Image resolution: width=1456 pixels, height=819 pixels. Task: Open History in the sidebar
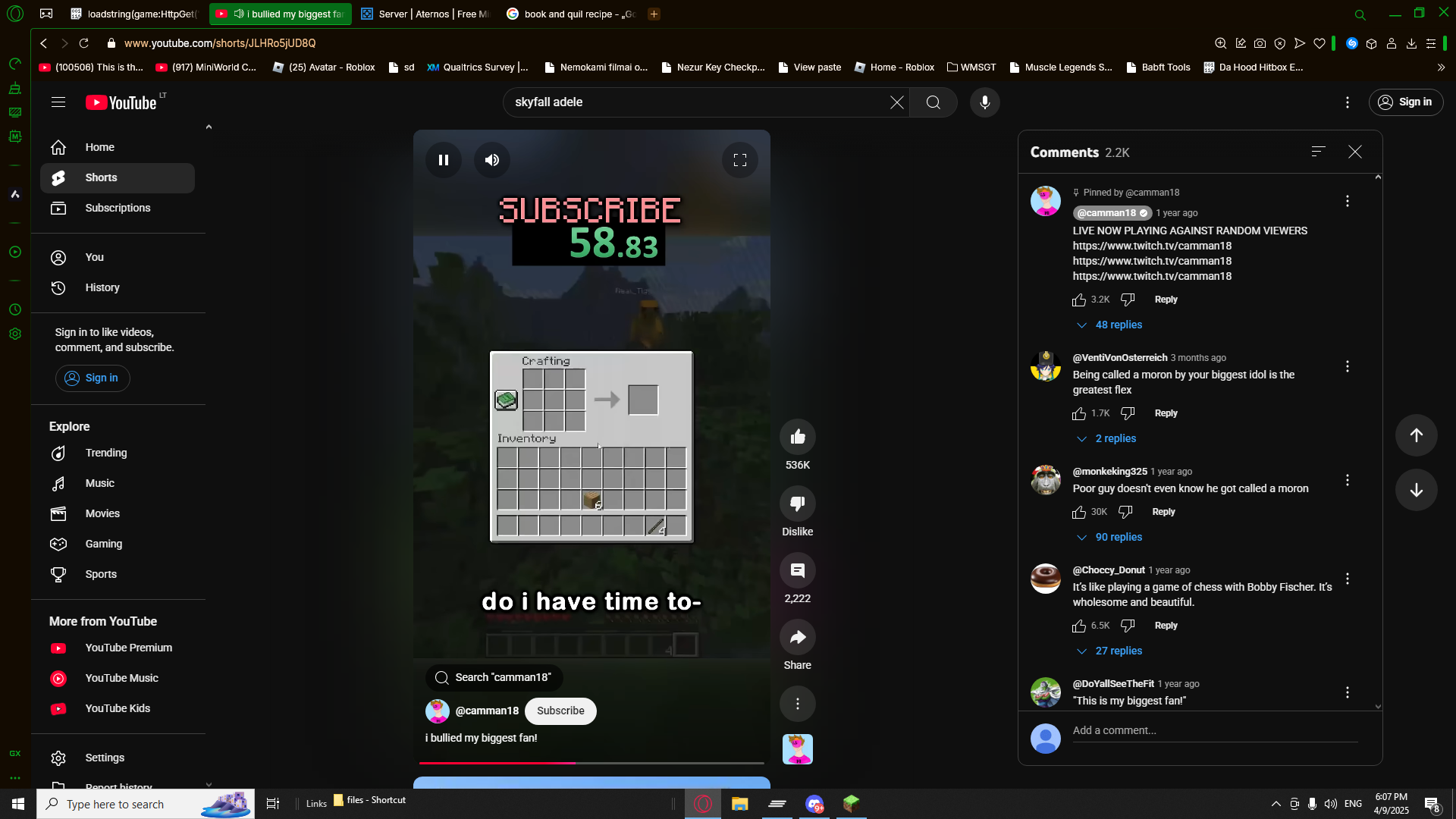pos(118,288)
